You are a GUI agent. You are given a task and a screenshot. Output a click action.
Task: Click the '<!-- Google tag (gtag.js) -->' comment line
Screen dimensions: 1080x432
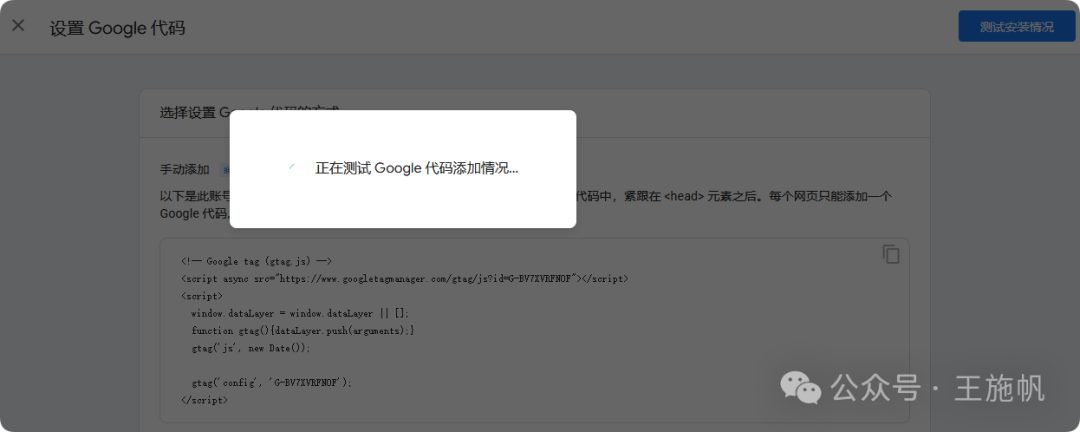coord(257,262)
